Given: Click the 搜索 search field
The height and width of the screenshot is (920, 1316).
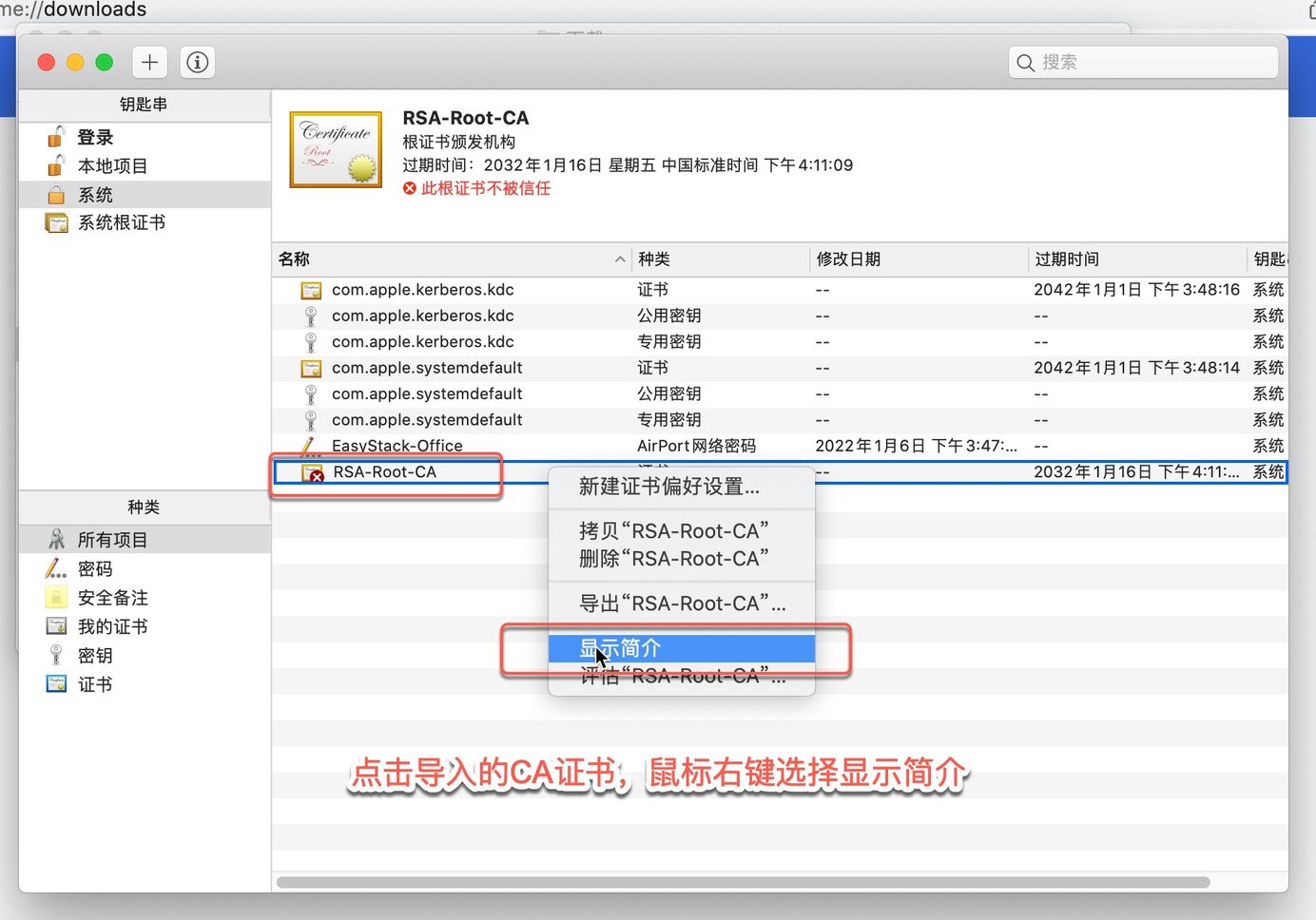Looking at the screenshot, I should pos(1152,63).
